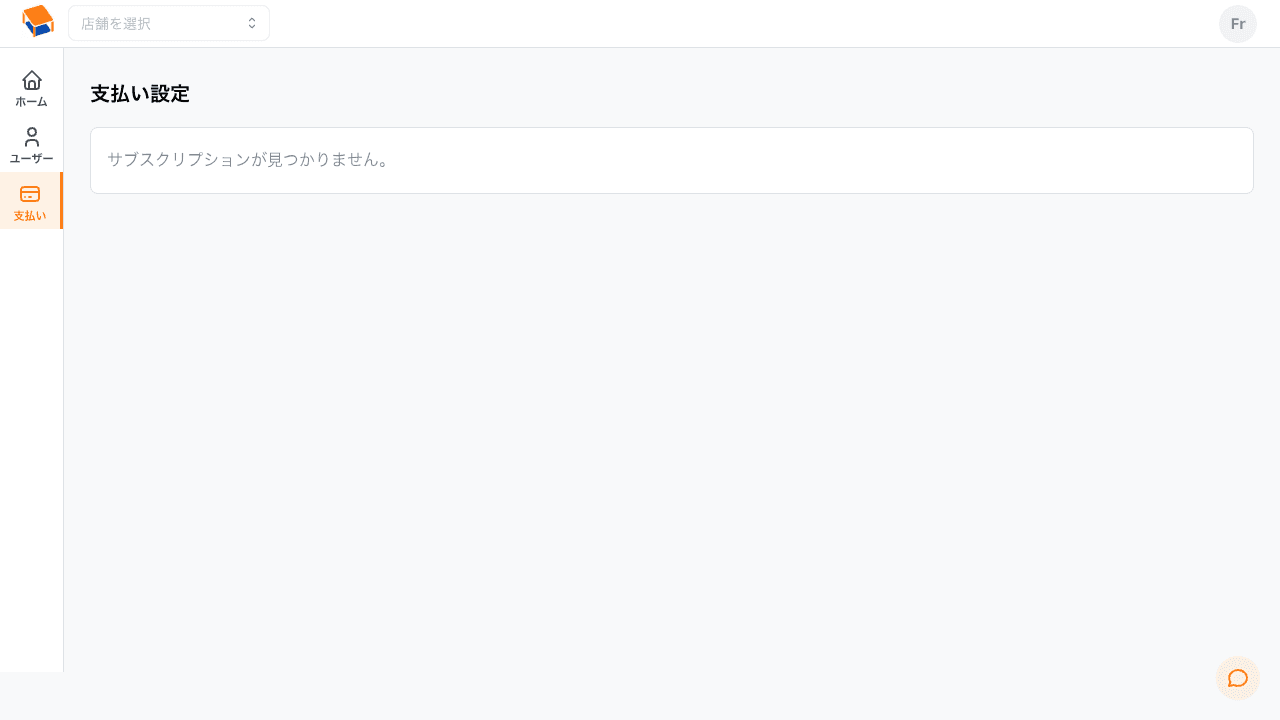
Task: Click the empty right side of subscription card
Action: point(820,160)
